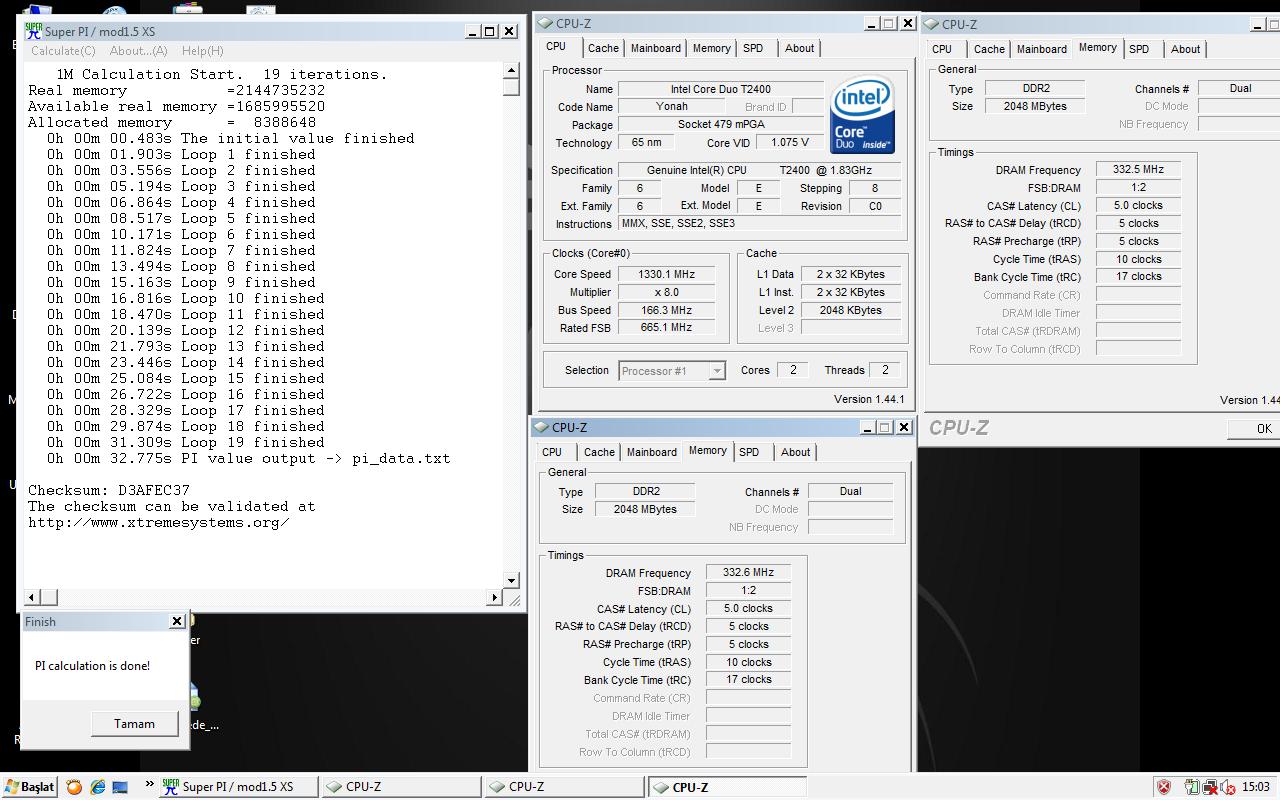Click the Show Desktop quick launch icon
Screen dimensions: 1280x800
coord(121,787)
